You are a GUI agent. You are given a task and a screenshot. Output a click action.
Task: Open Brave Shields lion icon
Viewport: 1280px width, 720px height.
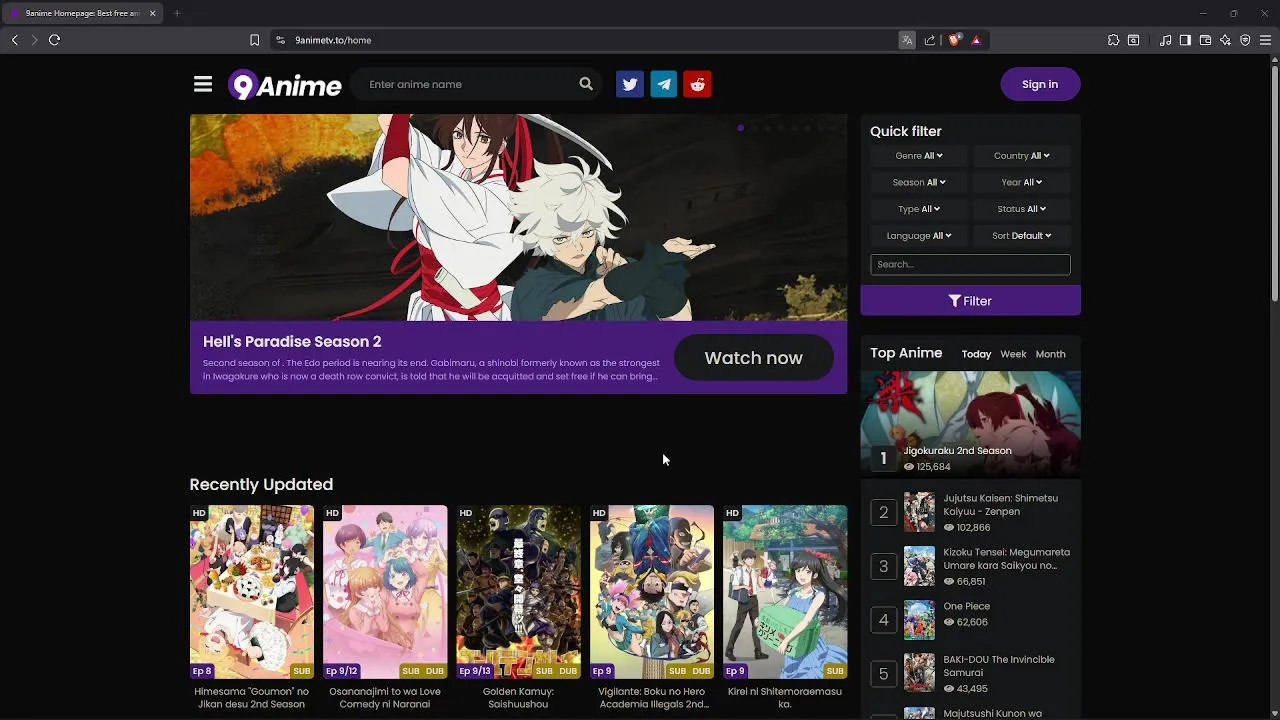[954, 40]
